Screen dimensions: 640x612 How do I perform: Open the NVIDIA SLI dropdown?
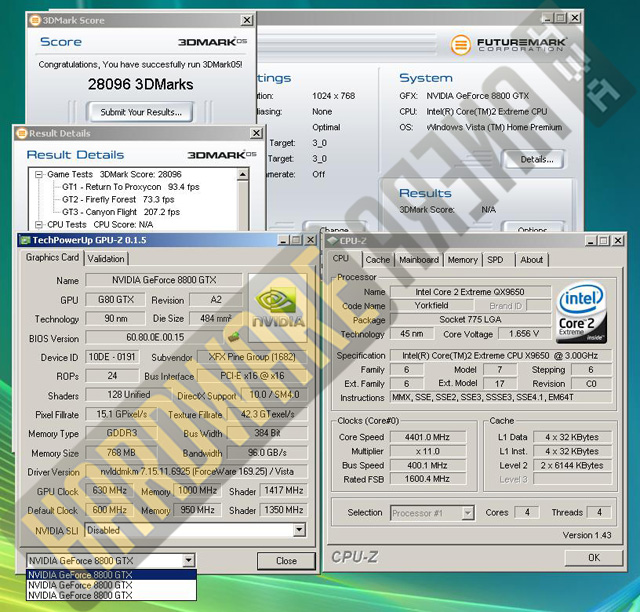[x=299, y=530]
